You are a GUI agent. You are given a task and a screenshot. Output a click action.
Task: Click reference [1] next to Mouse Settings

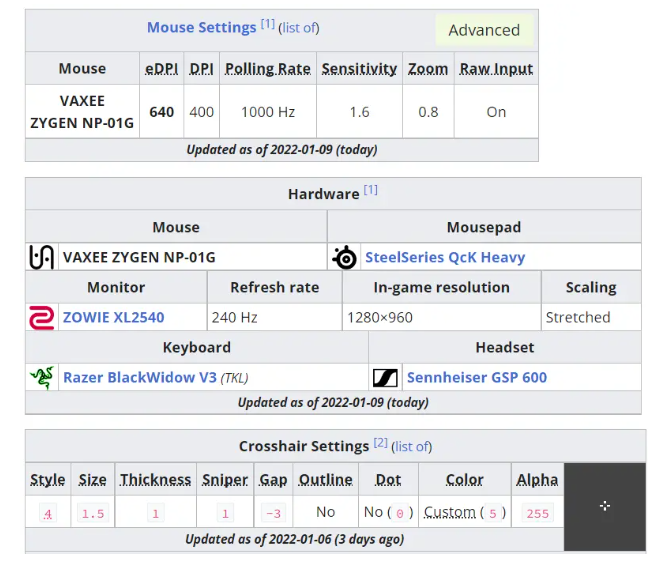pyautogui.click(x=267, y=24)
